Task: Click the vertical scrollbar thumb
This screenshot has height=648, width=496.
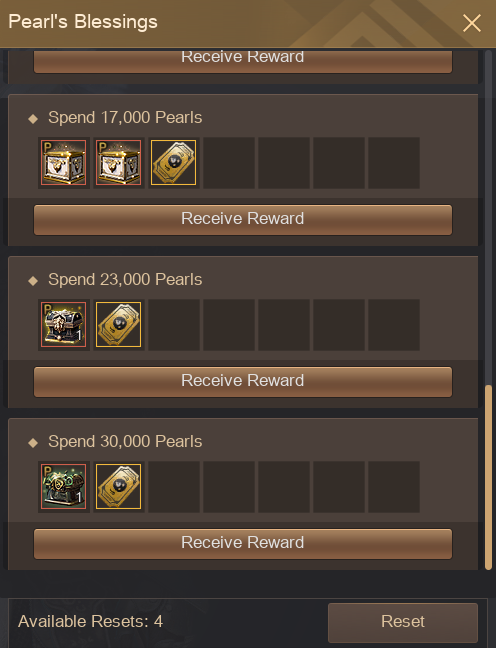Action: pyautogui.click(x=488, y=477)
